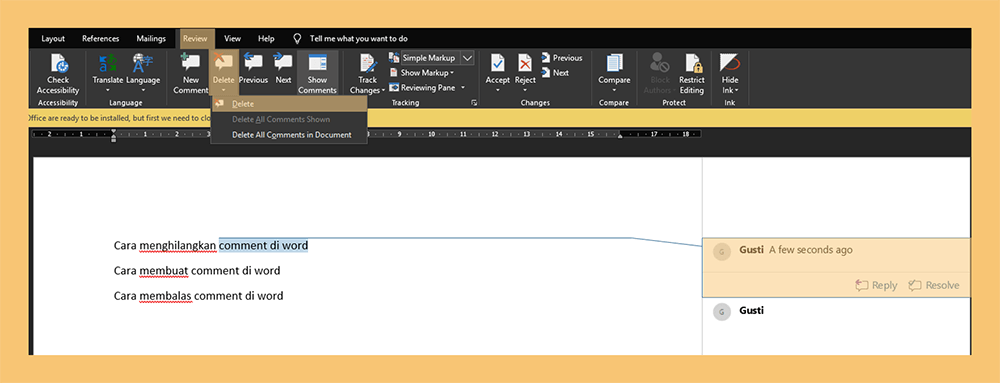Click Reply on Gusti's comment
The image size is (1000, 383).
876,285
